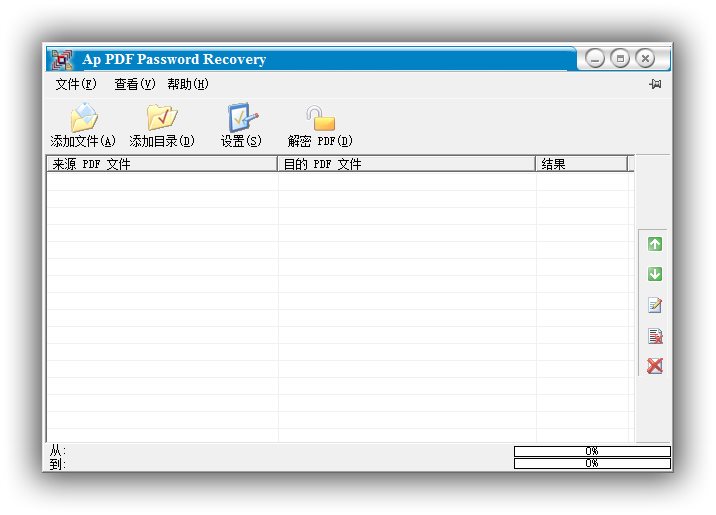Image resolution: width=716 pixels, height=515 pixels.
Task: Click the Decrypt PDF (解密 PDF) padlock icon
Action: click(321, 118)
